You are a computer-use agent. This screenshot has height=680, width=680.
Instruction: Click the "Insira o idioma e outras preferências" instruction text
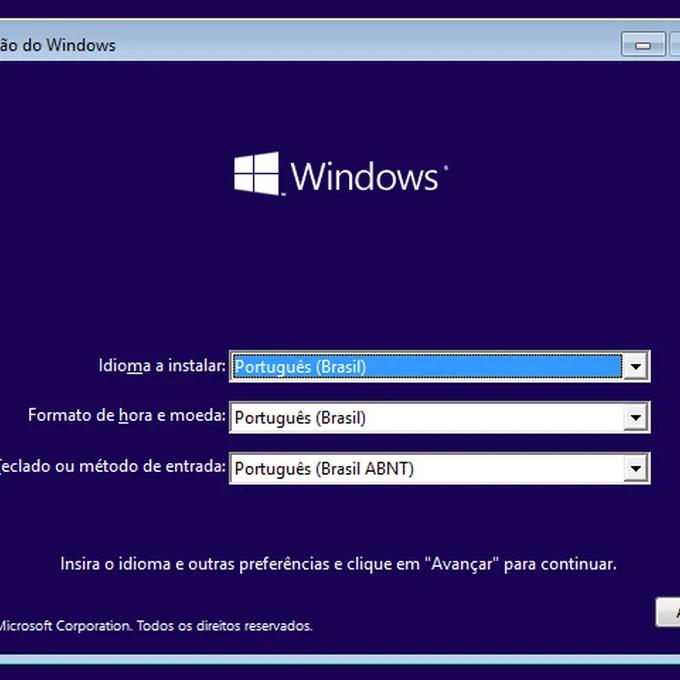click(x=338, y=564)
